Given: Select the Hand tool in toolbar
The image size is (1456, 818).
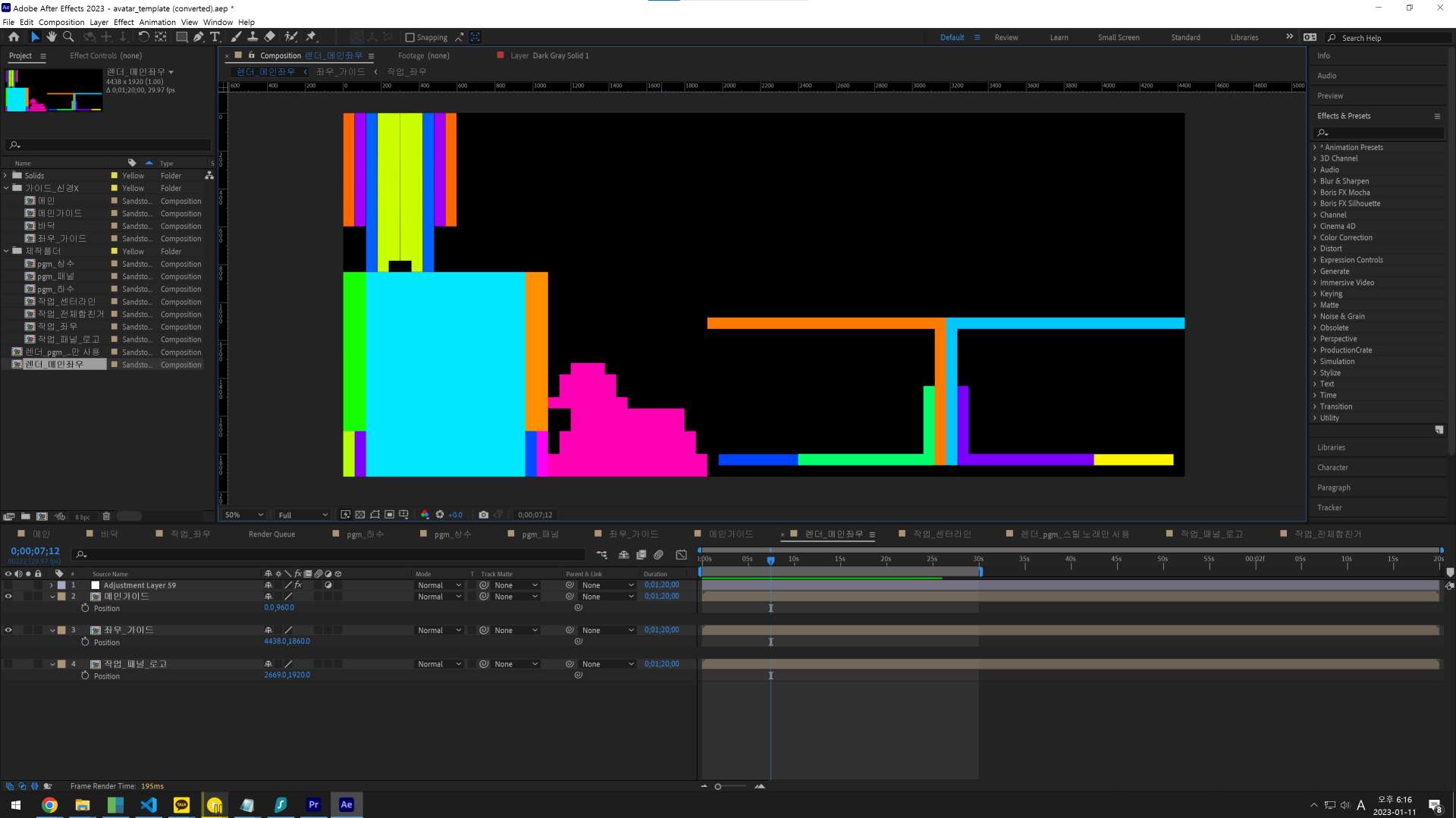Looking at the screenshot, I should click(x=52, y=36).
